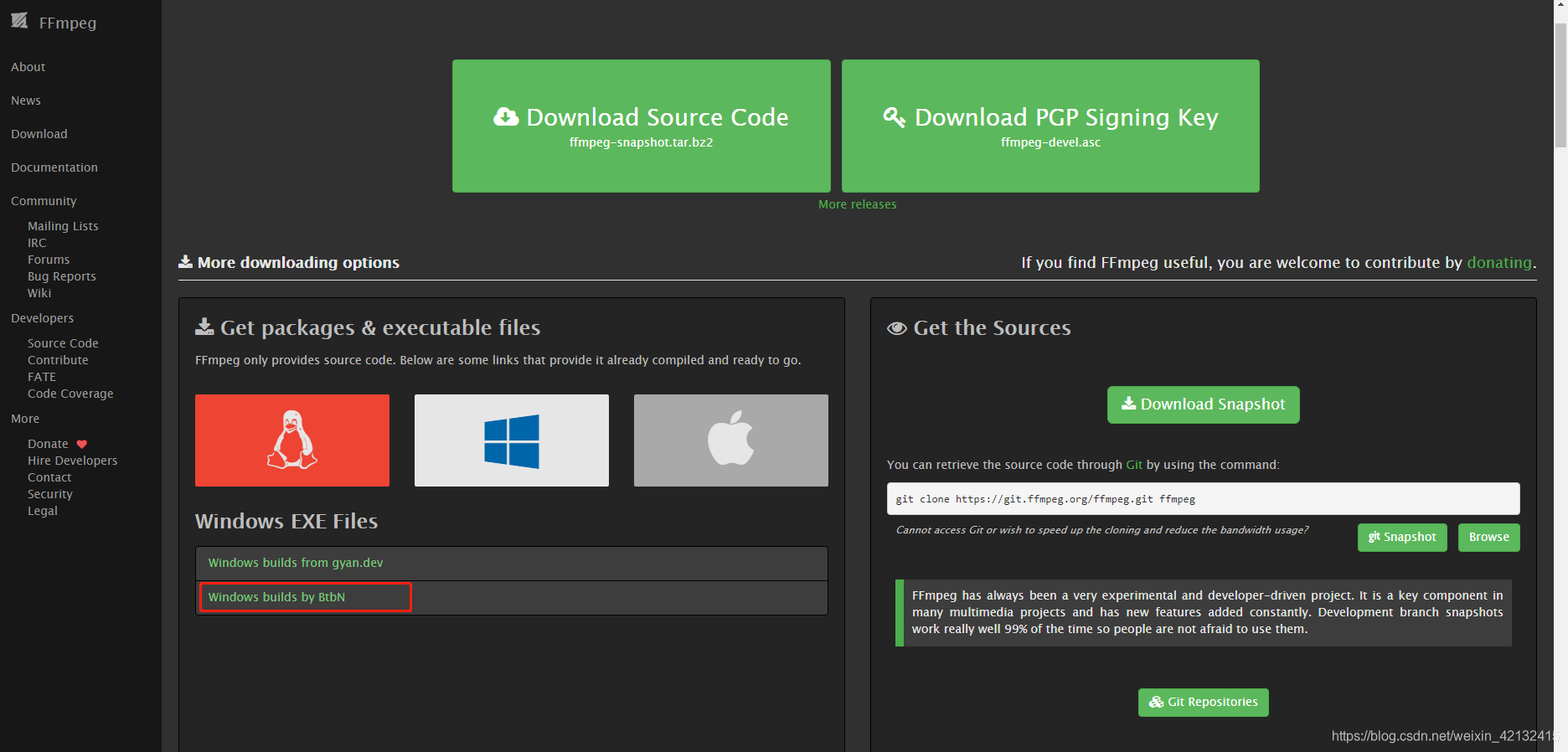Open Documentation in the sidebar

[54, 167]
